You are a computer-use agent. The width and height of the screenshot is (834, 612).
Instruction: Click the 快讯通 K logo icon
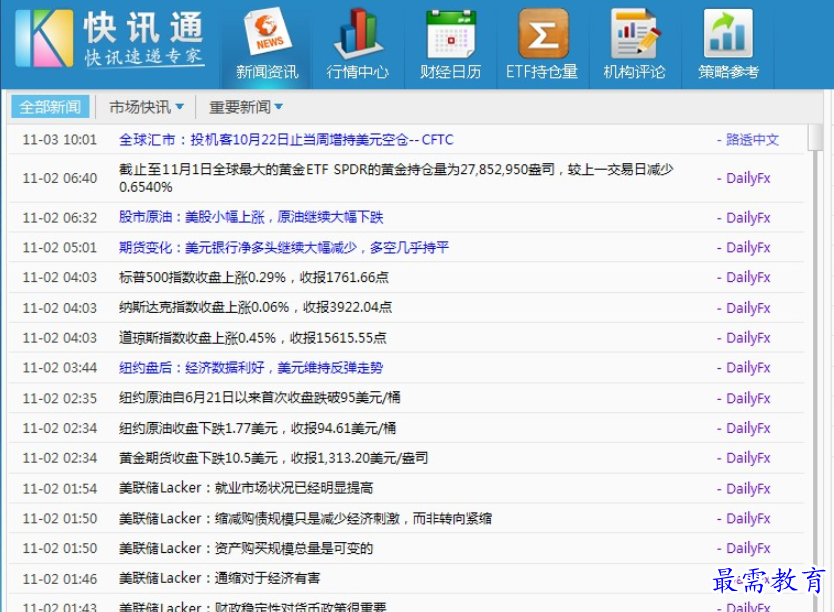click(44, 38)
